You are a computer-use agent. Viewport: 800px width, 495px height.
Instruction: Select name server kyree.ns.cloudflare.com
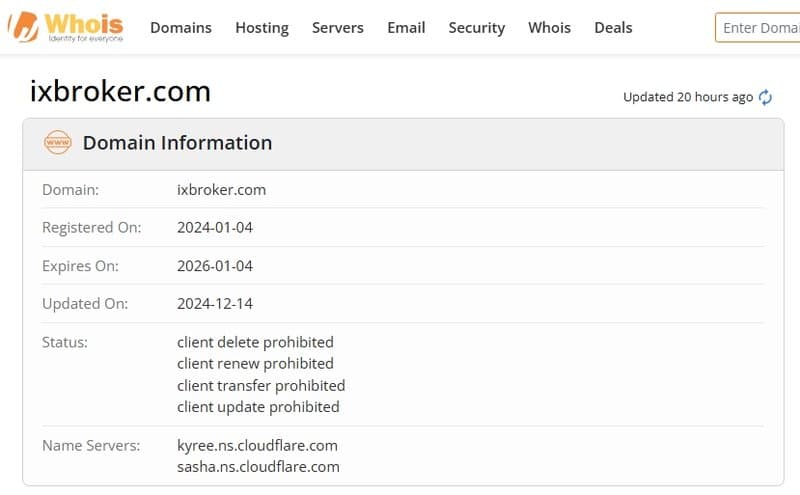pos(257,446)
